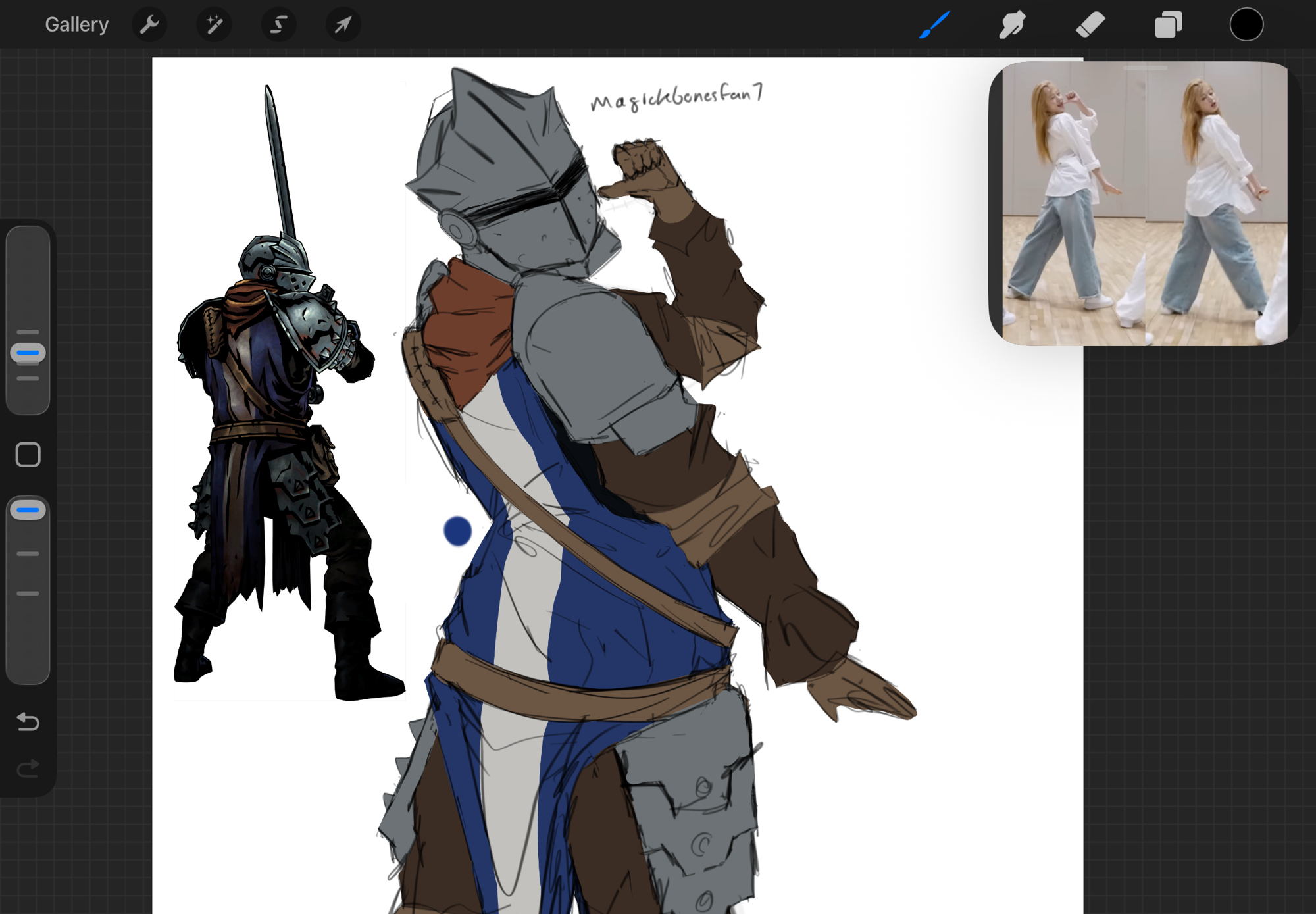Redo the last undone action
Screen dimensions: 1316x914
click(28, 768)
